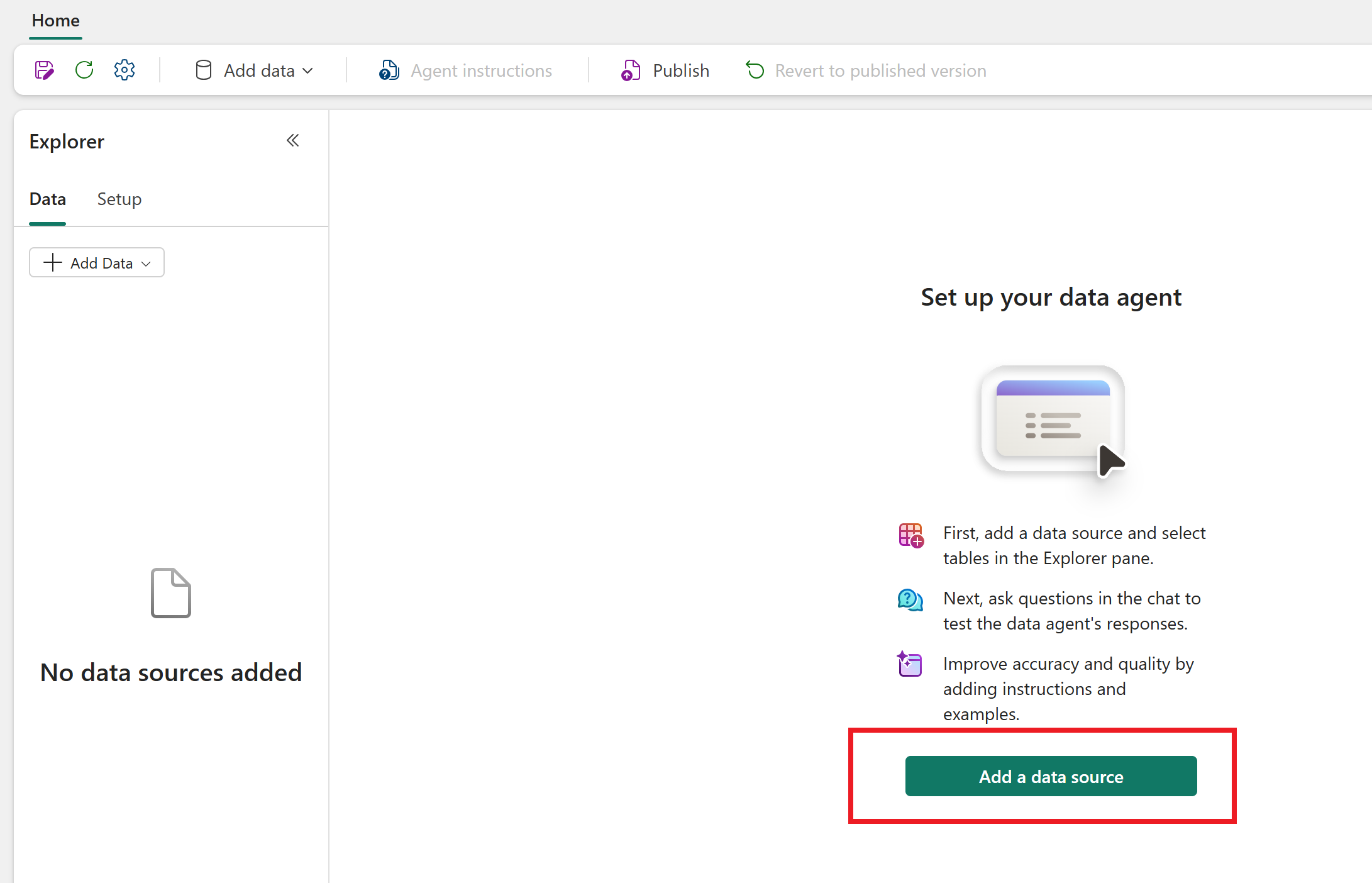The height and width of the screenshot is (883, 1372).
Task: Click the Agent instructions question-mark icon
Action: tap(389, 70)
